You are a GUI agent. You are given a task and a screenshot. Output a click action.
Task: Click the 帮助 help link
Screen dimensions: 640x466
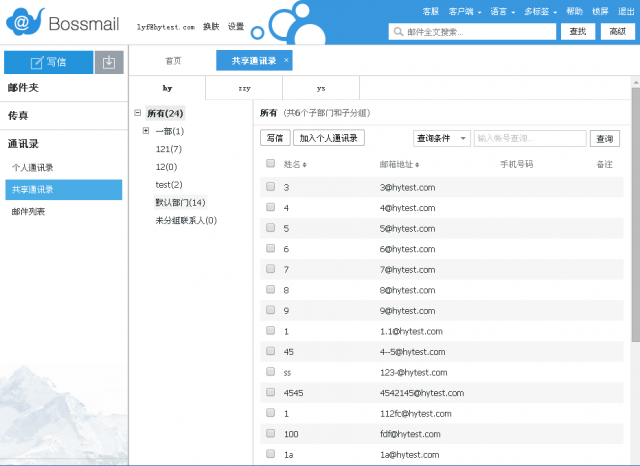pos(574,11)
